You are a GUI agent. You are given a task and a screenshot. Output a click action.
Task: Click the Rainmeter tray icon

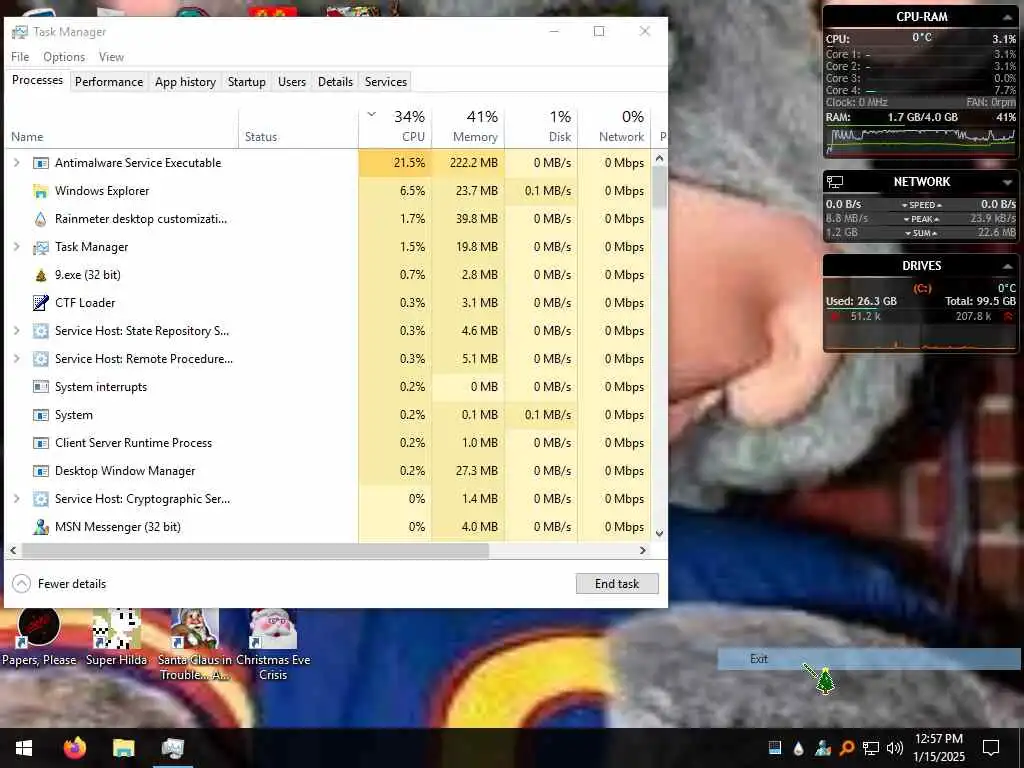click(798, 748)
